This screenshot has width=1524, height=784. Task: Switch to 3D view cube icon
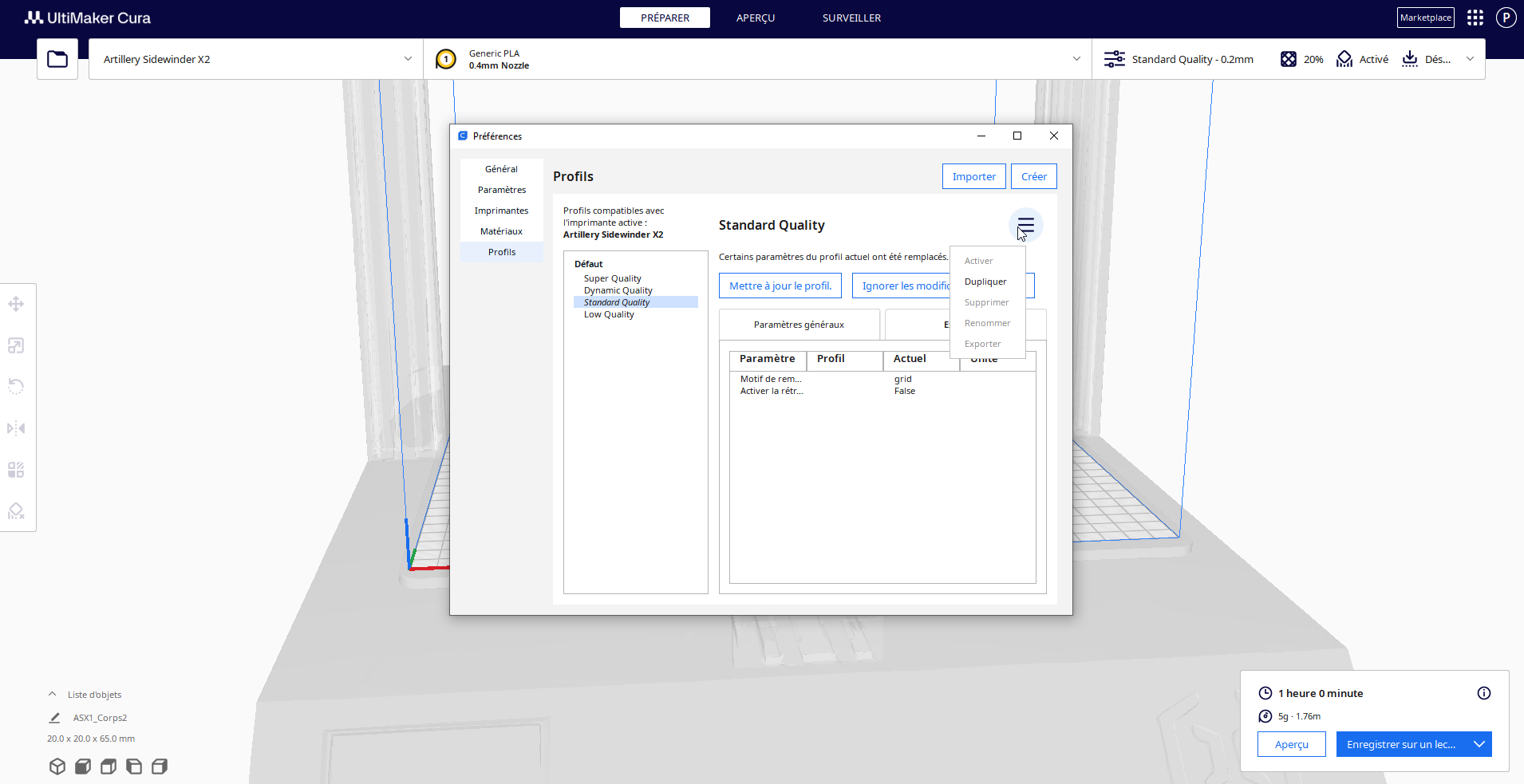57,766
